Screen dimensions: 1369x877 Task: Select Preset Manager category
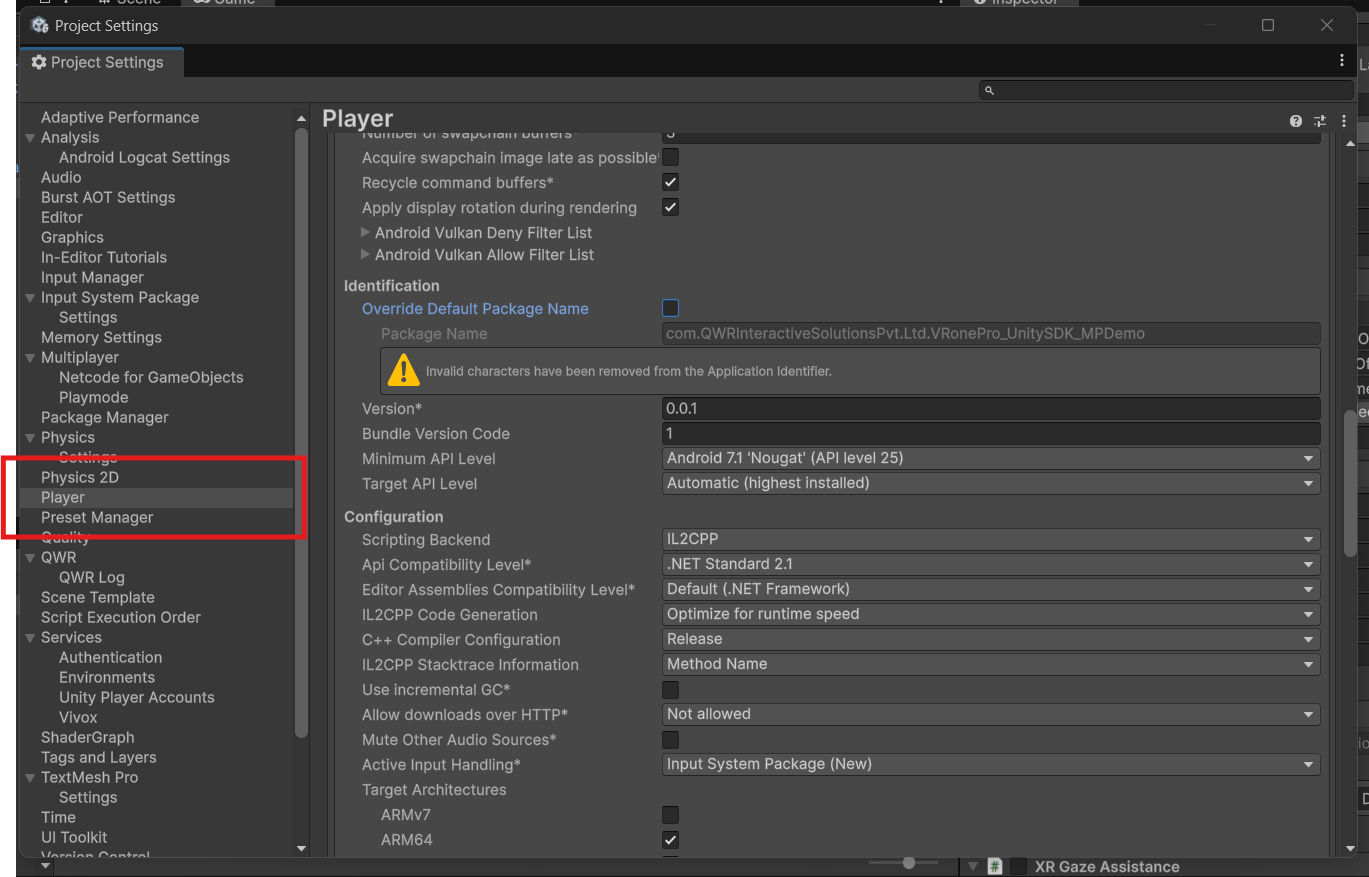(97, 517)
